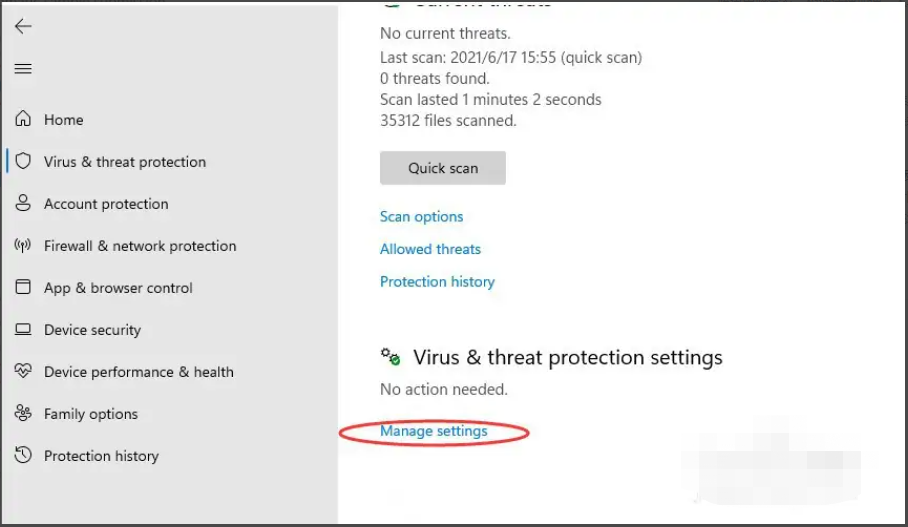Click the Firewall & network antenna icon
Image resolution: width=908 pixels, height=527 pixels.
[23, 245]
